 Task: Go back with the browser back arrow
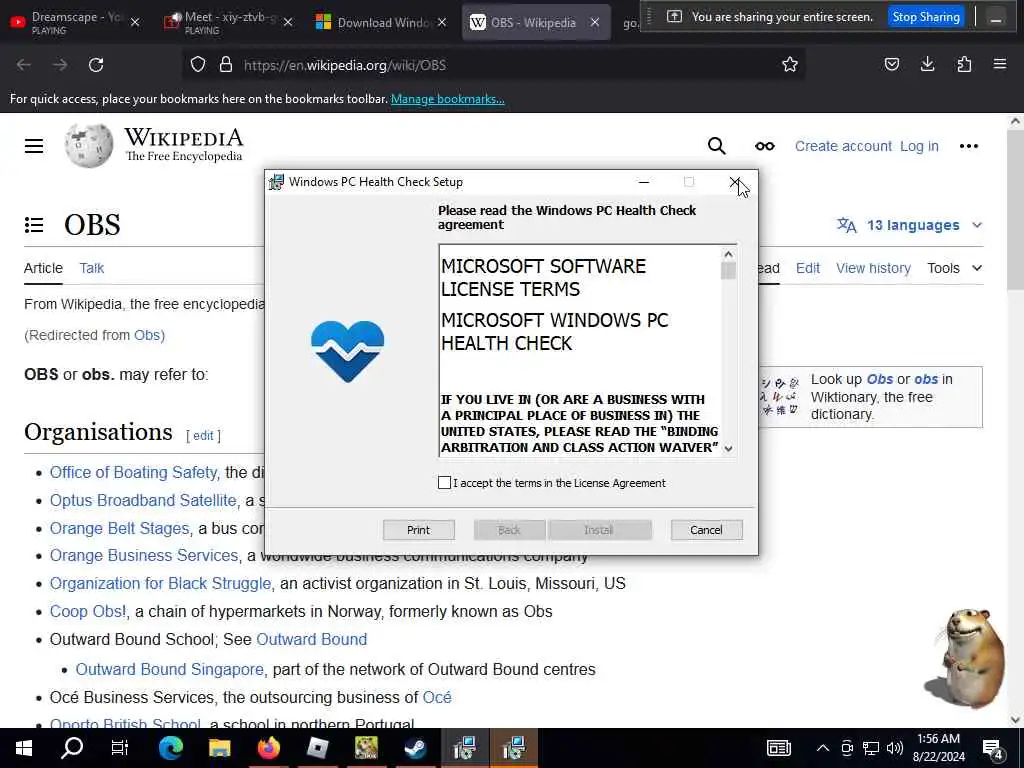24,65
